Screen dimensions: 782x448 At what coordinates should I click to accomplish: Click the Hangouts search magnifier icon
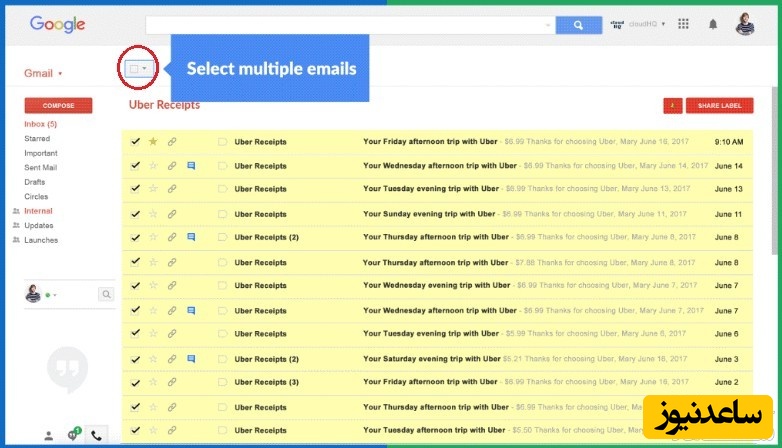[x=106, y=294]
